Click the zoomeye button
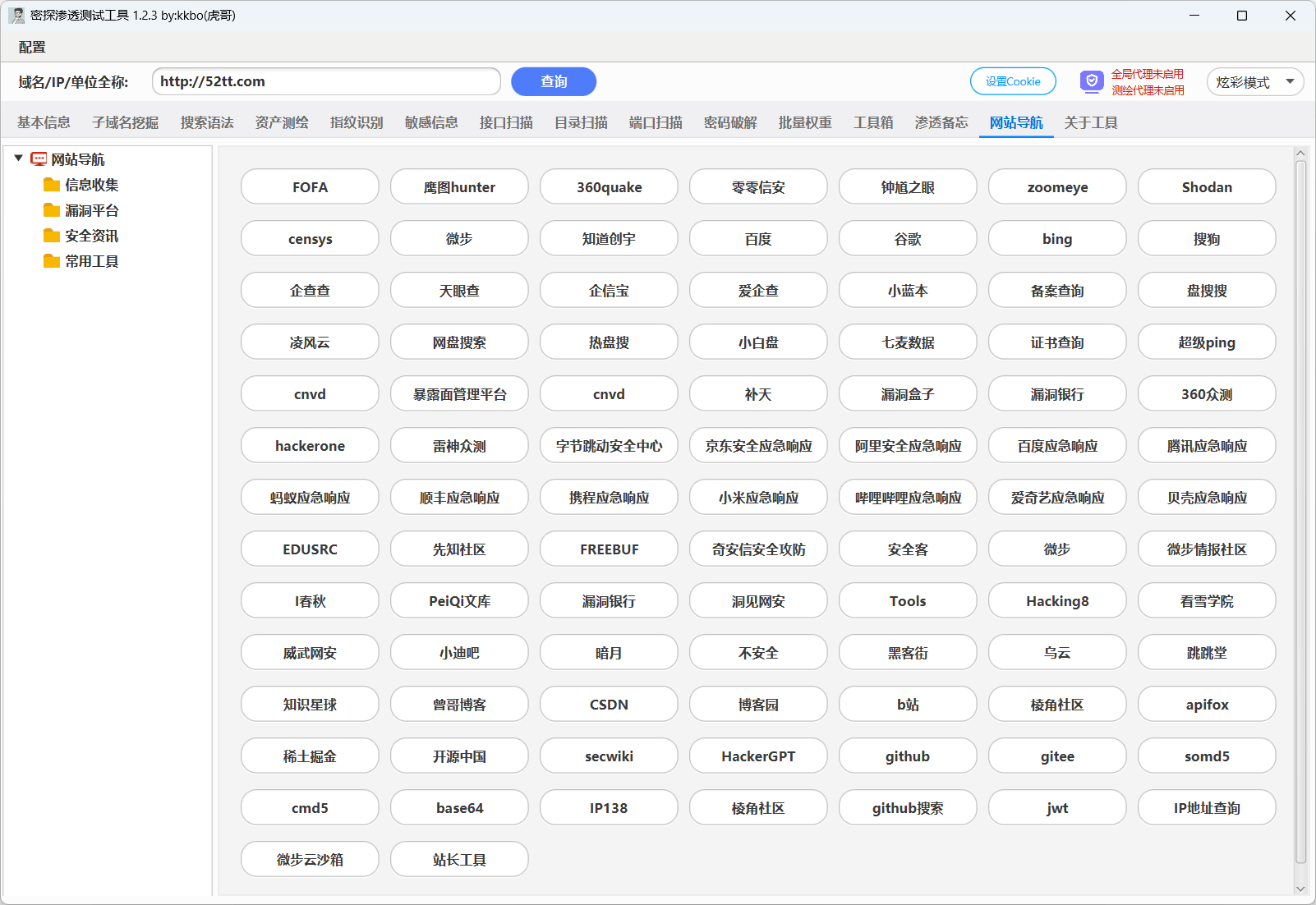Viewport: 1316px width, 905px height. coord(1057,186)
